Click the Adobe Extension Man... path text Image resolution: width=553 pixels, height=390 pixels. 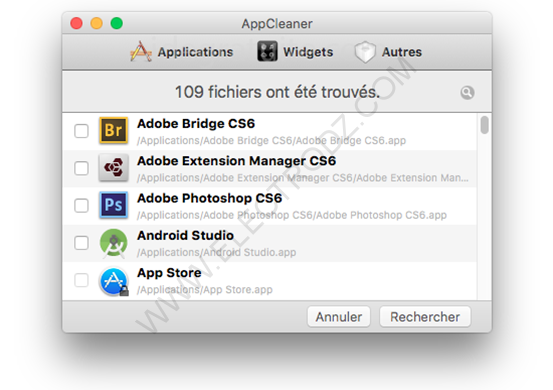point(303,178)
